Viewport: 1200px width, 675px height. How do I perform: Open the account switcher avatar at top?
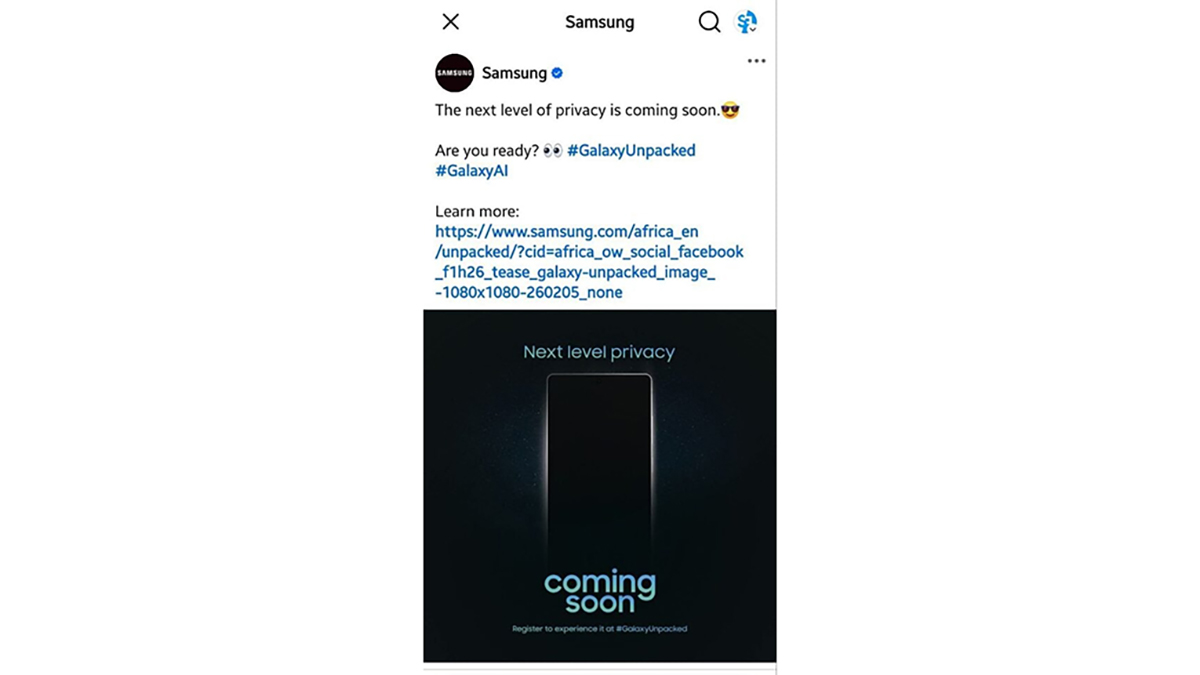coord(746,22)
